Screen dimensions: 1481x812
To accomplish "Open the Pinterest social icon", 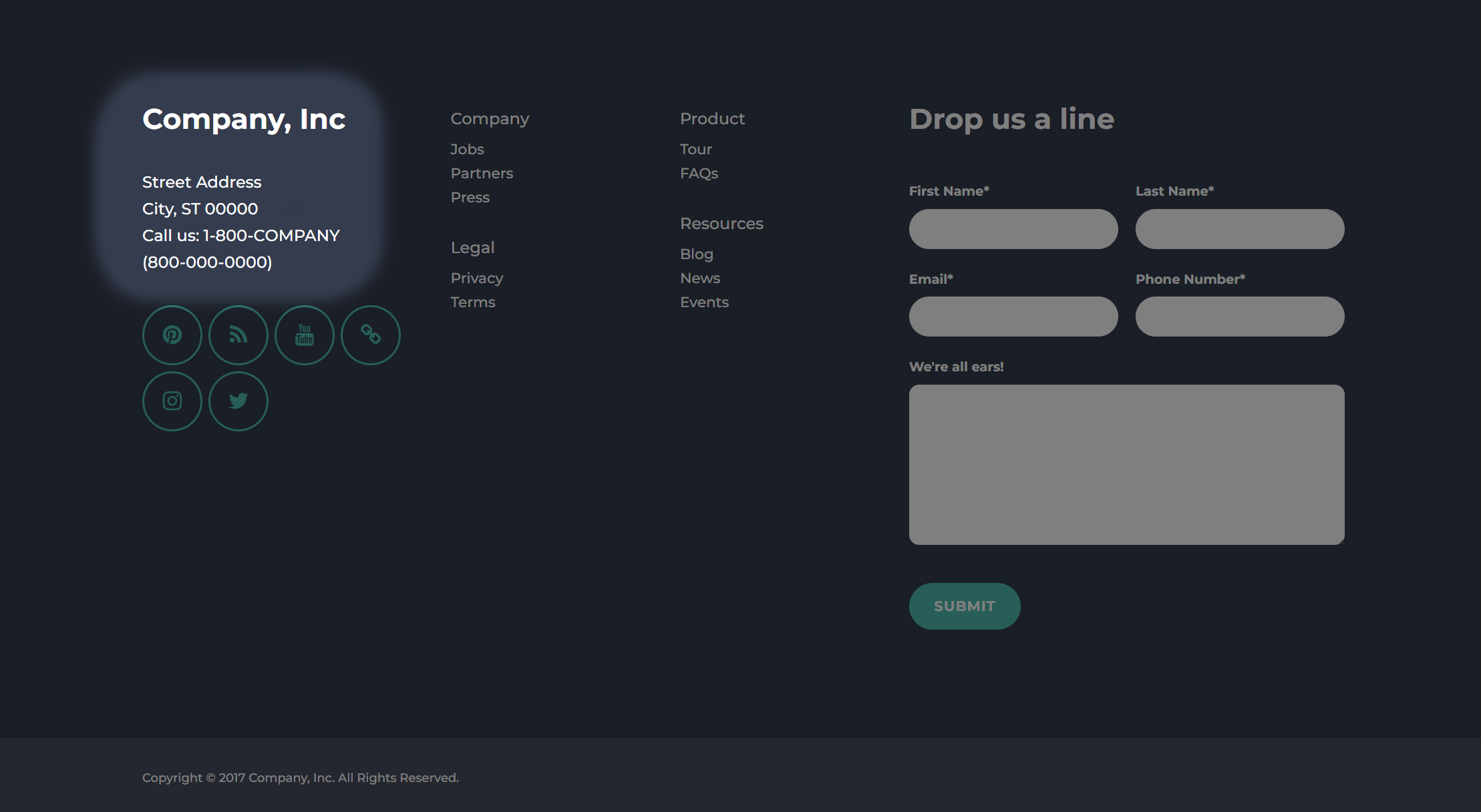I will tap(172, 335).
